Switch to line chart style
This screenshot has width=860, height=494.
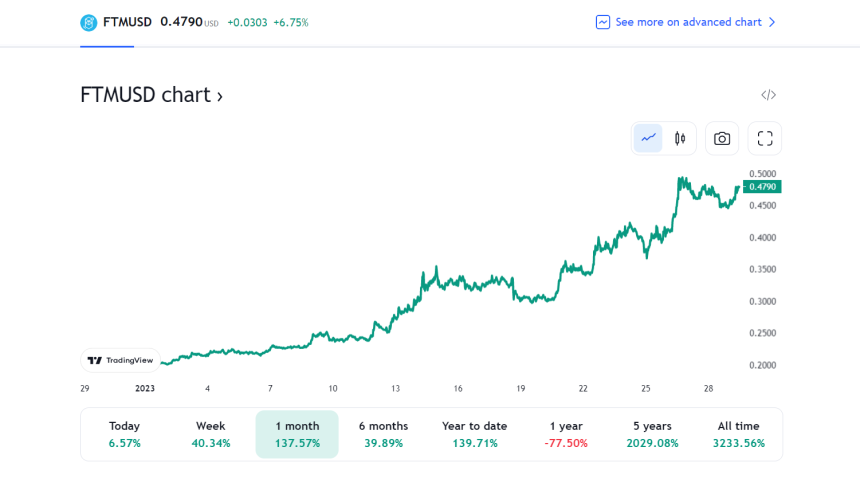648,138
